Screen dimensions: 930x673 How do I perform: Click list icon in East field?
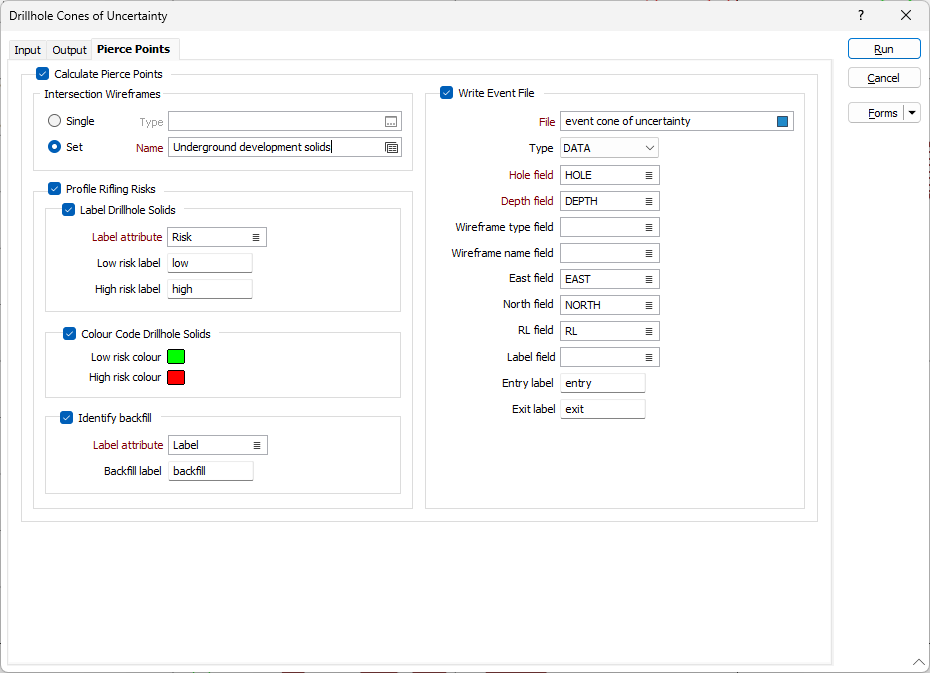648,279
